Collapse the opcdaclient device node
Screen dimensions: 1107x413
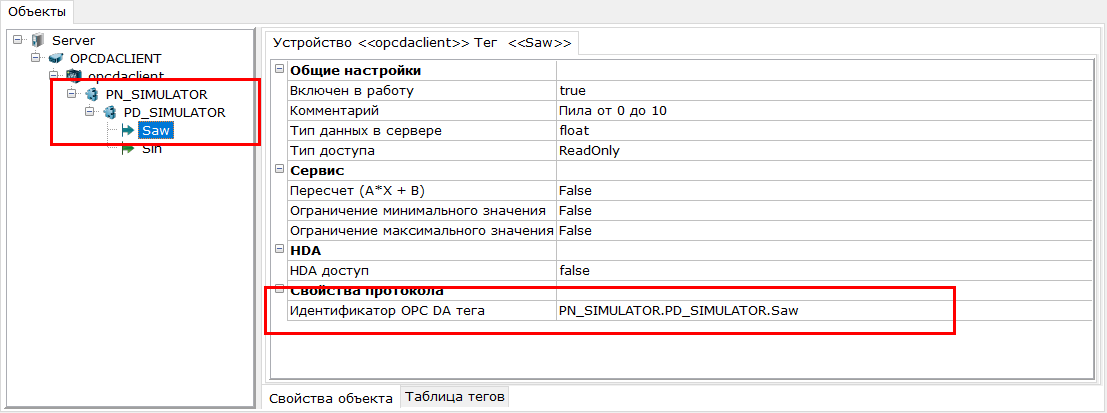pos(53,76)
